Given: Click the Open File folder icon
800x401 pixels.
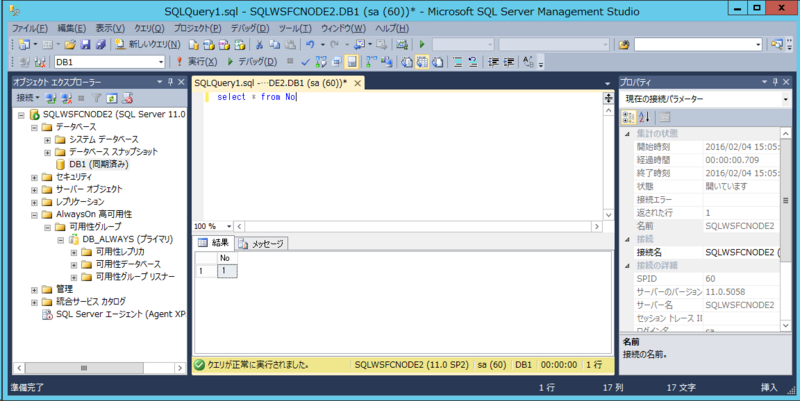Looking at the screenshot, I should pyautogui.click(x=70, y=45).
